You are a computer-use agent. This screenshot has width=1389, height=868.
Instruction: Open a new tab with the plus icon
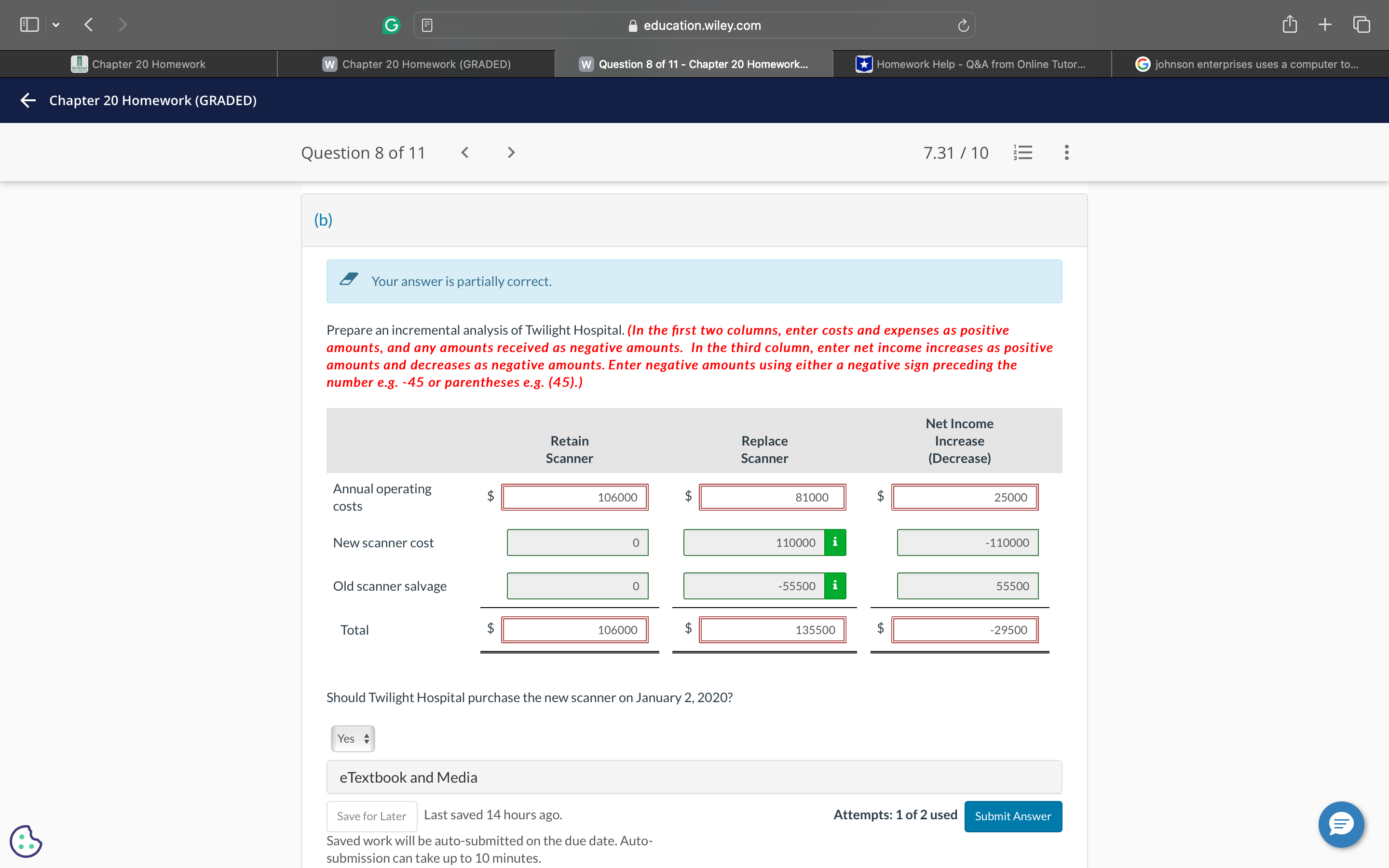1325,25
